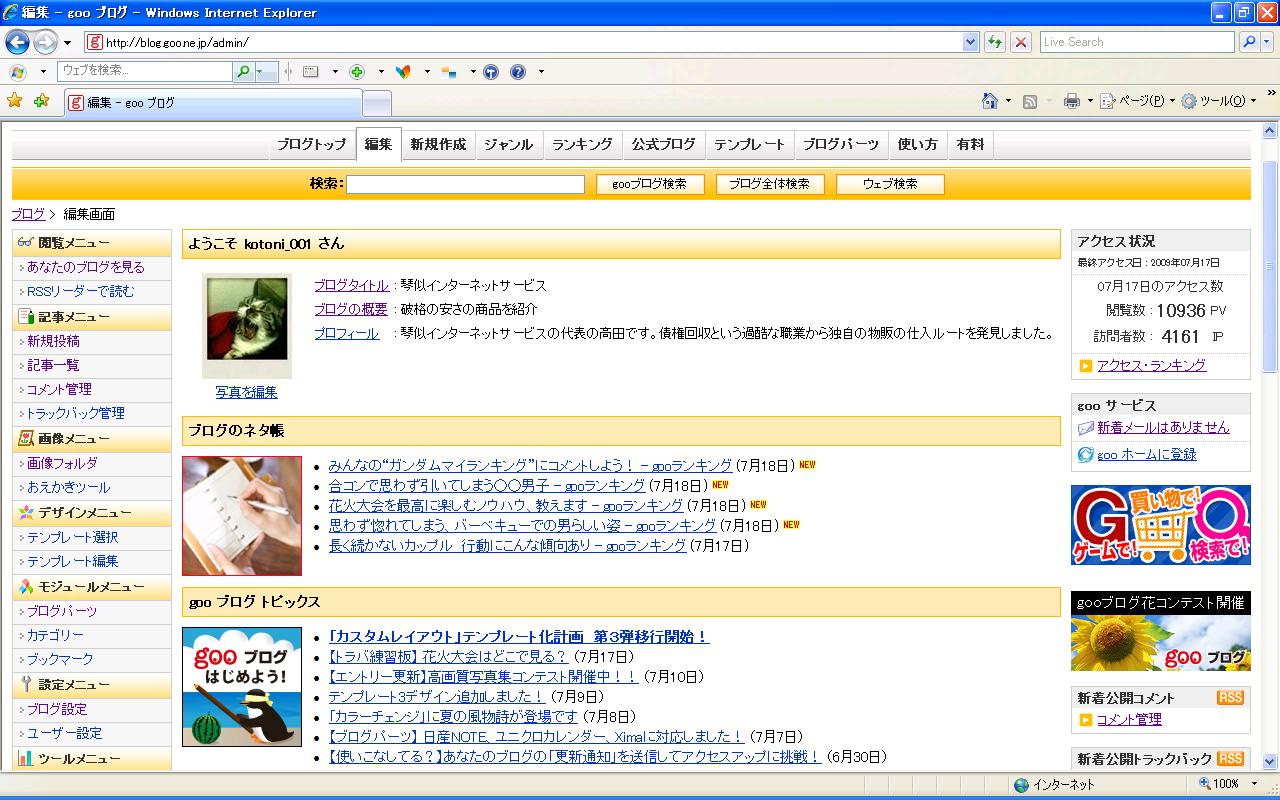Click the ウェブ検索 button
Screen dimensions: 1280x800
point(890,184)
